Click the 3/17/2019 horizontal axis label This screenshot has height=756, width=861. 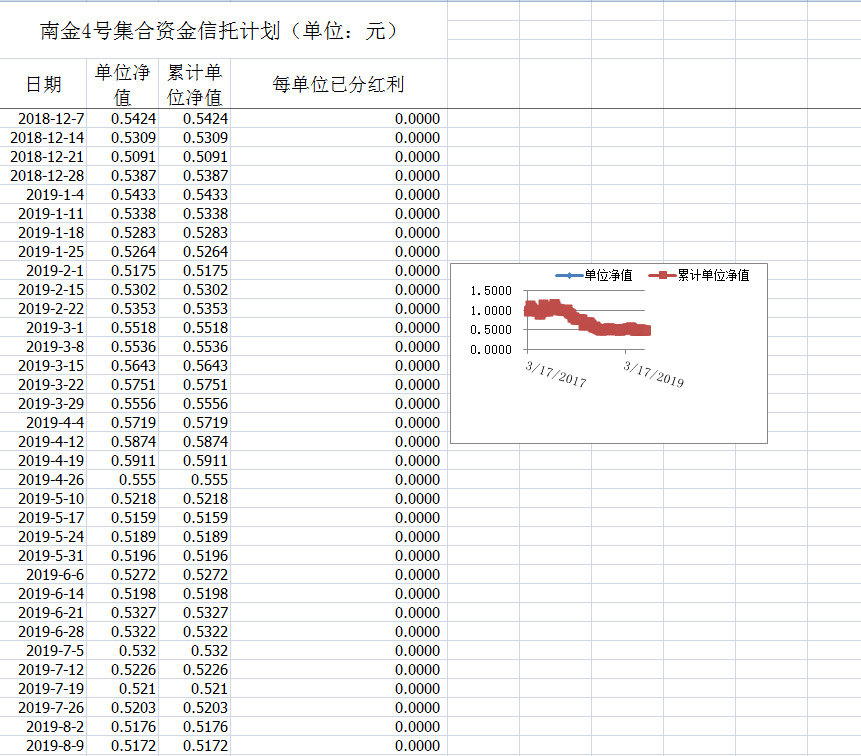[x=653, y=374]
